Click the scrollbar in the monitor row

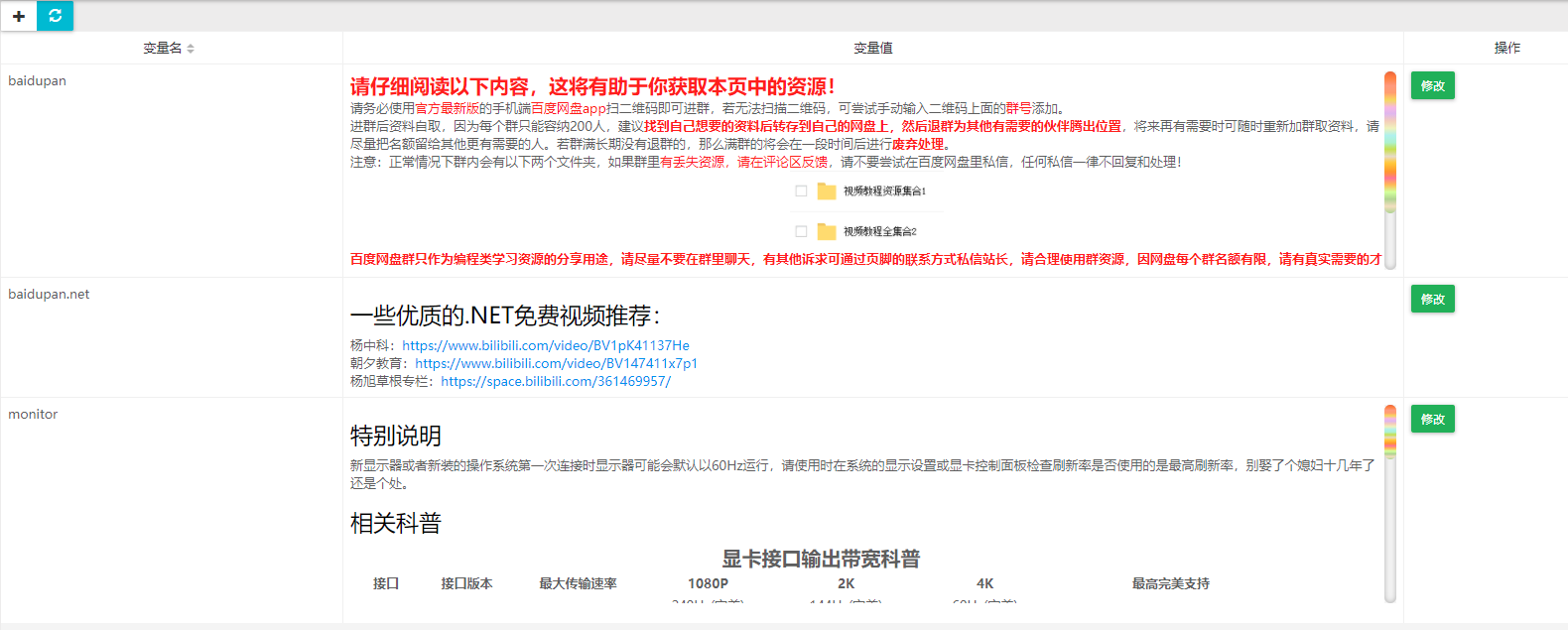tap(1390, 432)
